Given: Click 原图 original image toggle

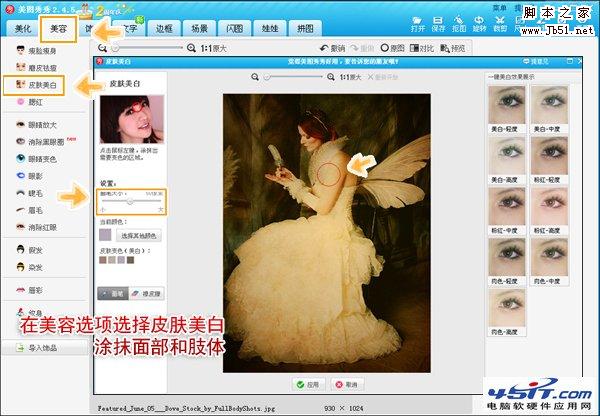Looking at the screenshot, I should tap(393, 48).
